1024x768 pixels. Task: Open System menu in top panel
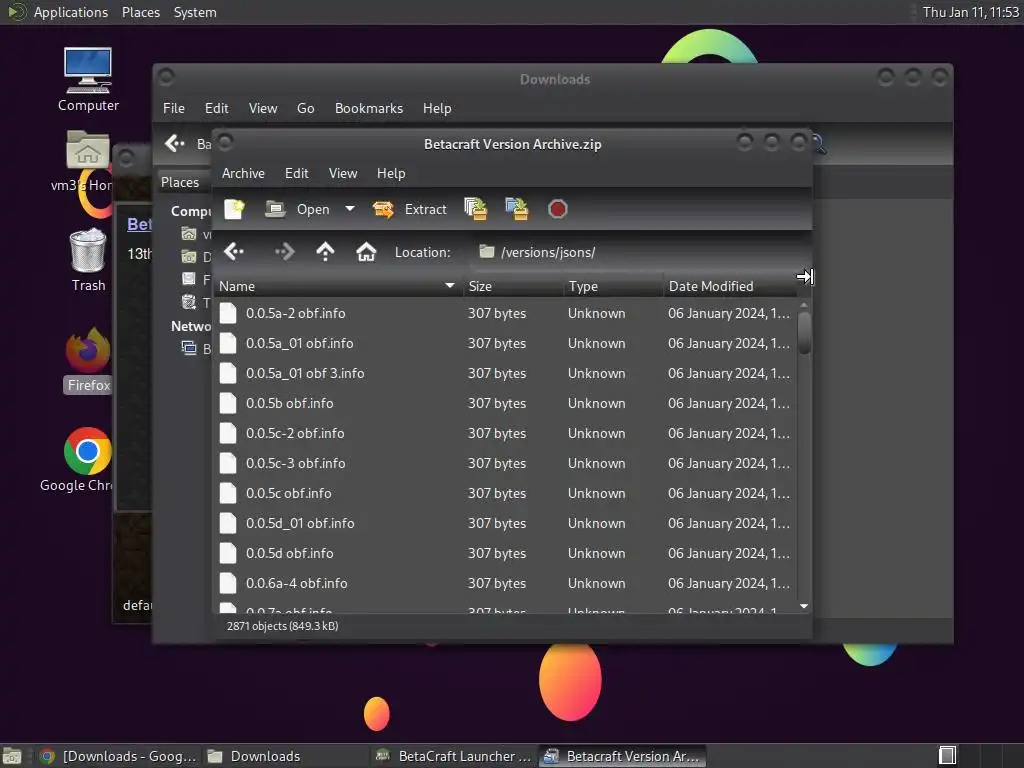(x=195, y=12)
